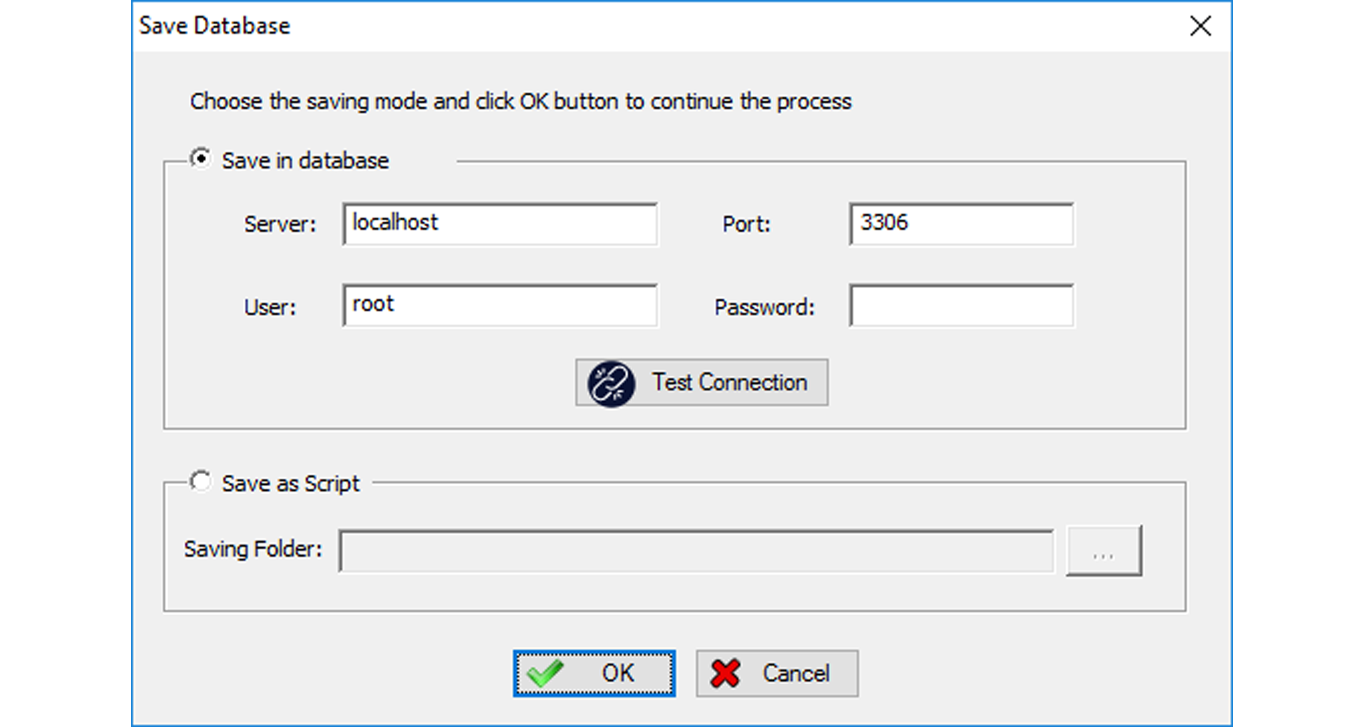Click the Port: label

tap(746, 225)
